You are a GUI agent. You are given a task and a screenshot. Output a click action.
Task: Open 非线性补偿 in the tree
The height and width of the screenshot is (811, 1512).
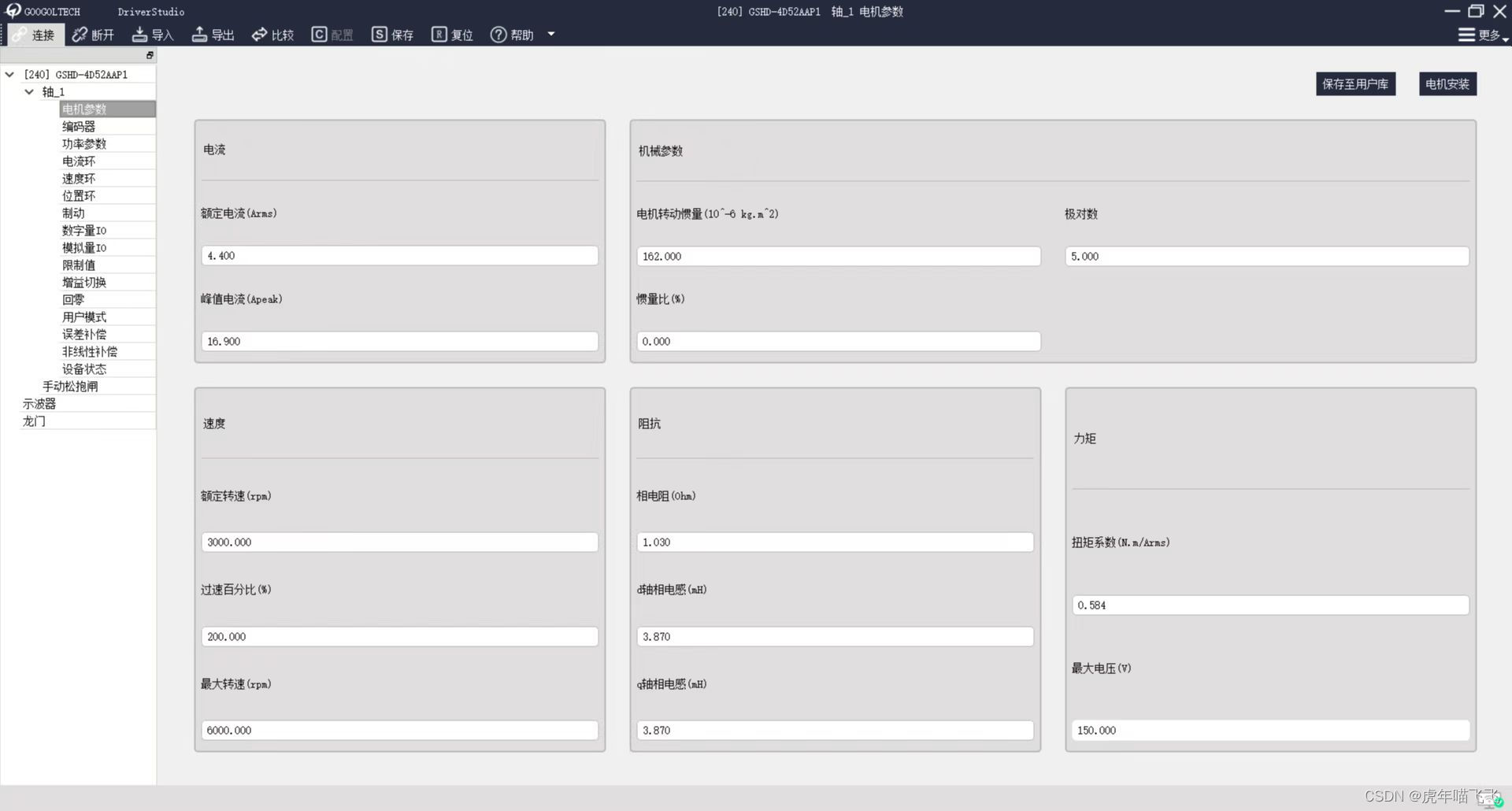coord(108,351)
